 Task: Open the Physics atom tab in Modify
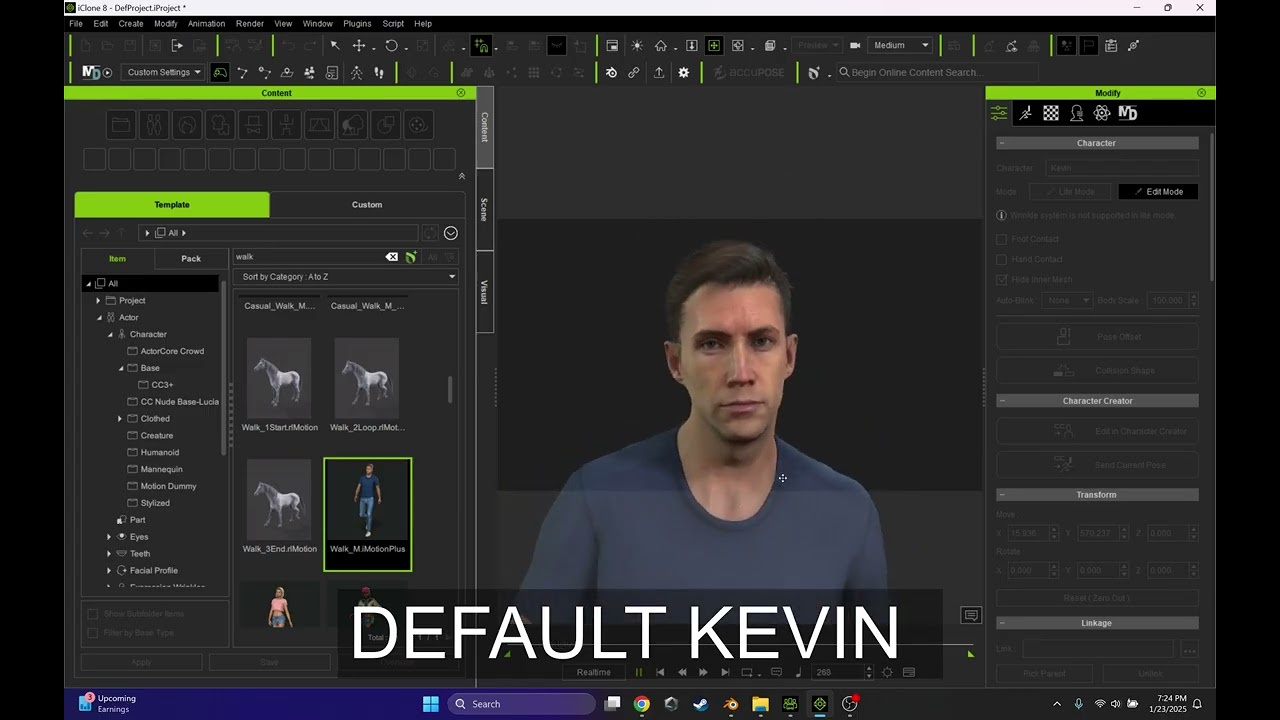pos(1102,113)
